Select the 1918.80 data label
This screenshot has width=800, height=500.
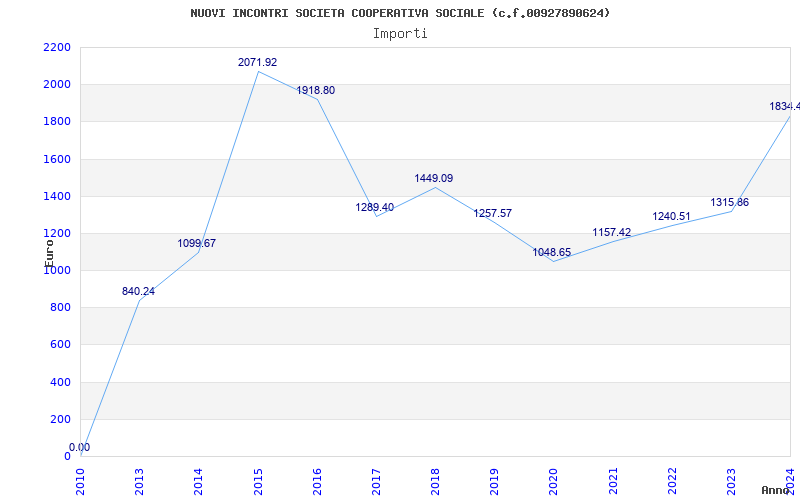point(316,90)
